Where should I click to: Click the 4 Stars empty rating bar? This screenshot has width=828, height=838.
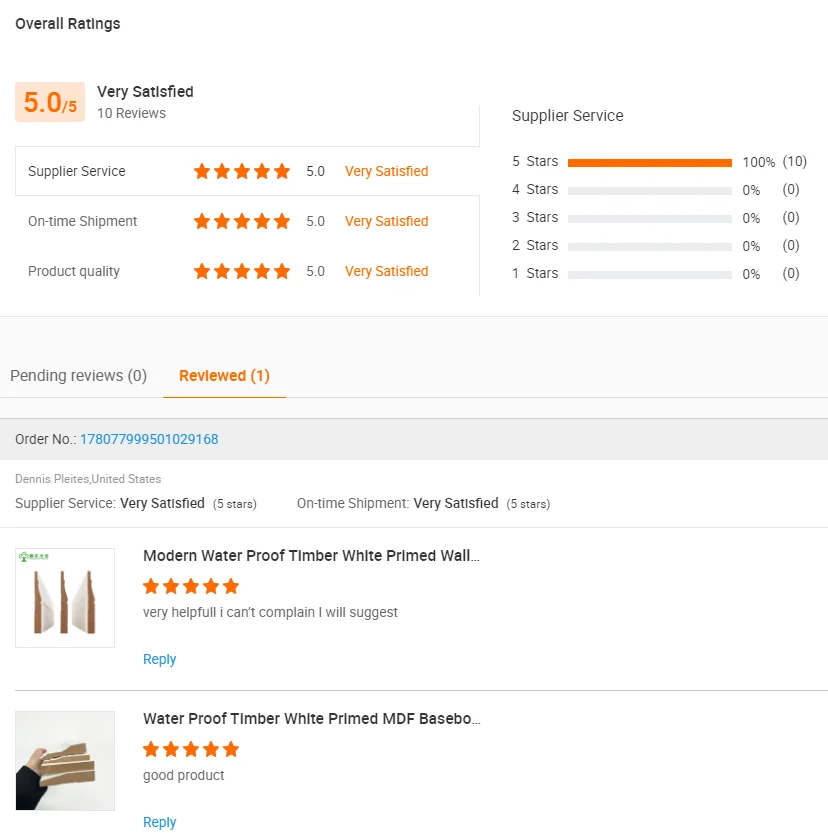[650, 190]
